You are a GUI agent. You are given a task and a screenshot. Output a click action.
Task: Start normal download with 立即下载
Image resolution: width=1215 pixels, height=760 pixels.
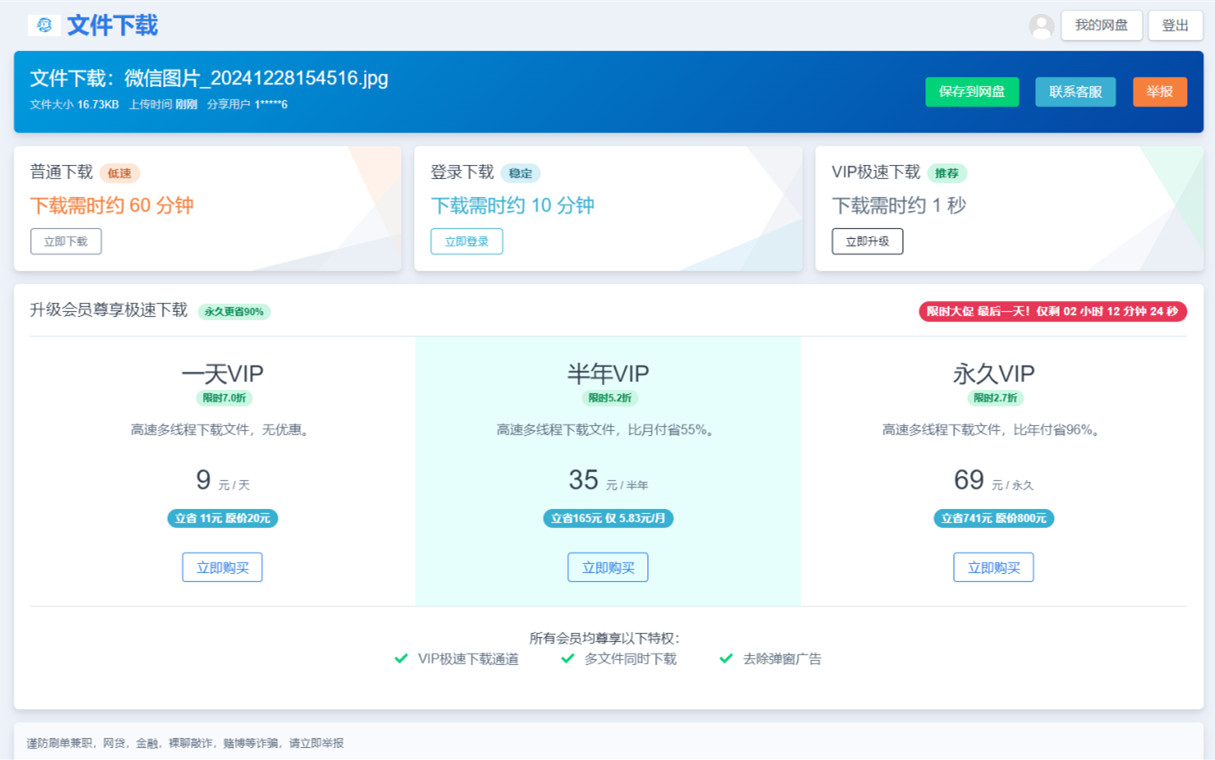click(66, 241)
